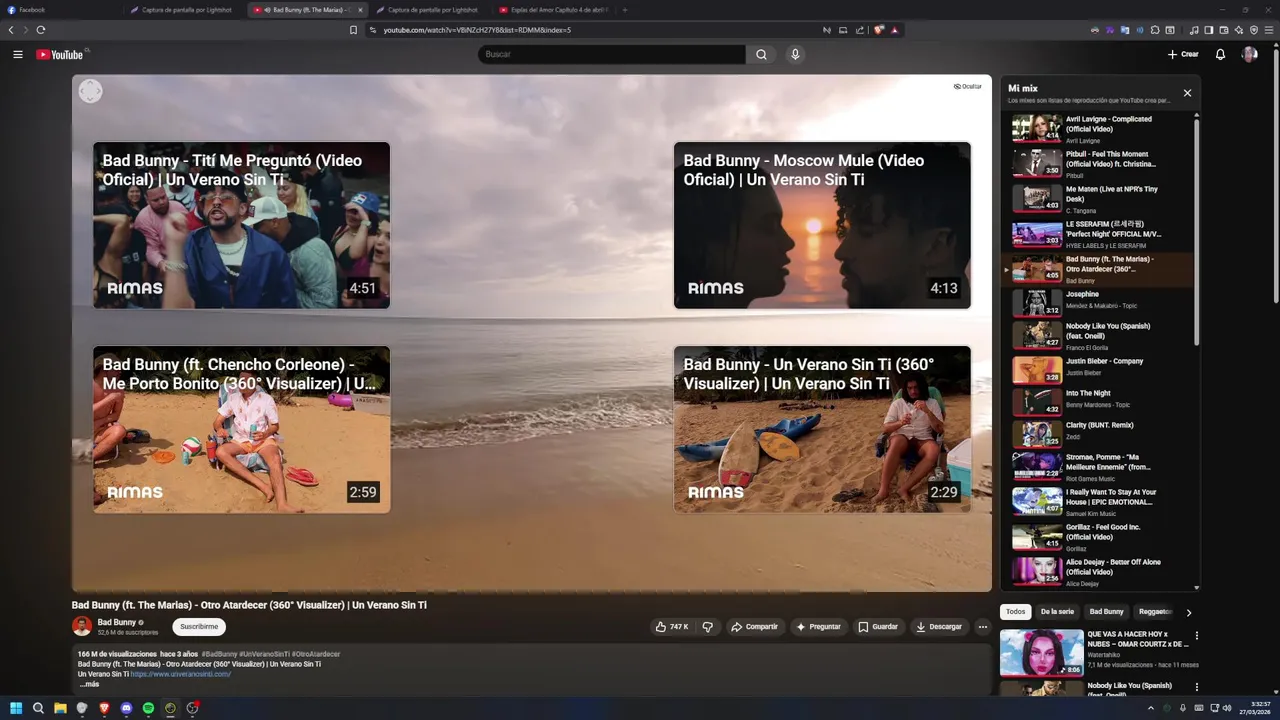
Task: Open QUE VAS A HACER HOY recommended thumbnail
Action: pos(1041,652)
